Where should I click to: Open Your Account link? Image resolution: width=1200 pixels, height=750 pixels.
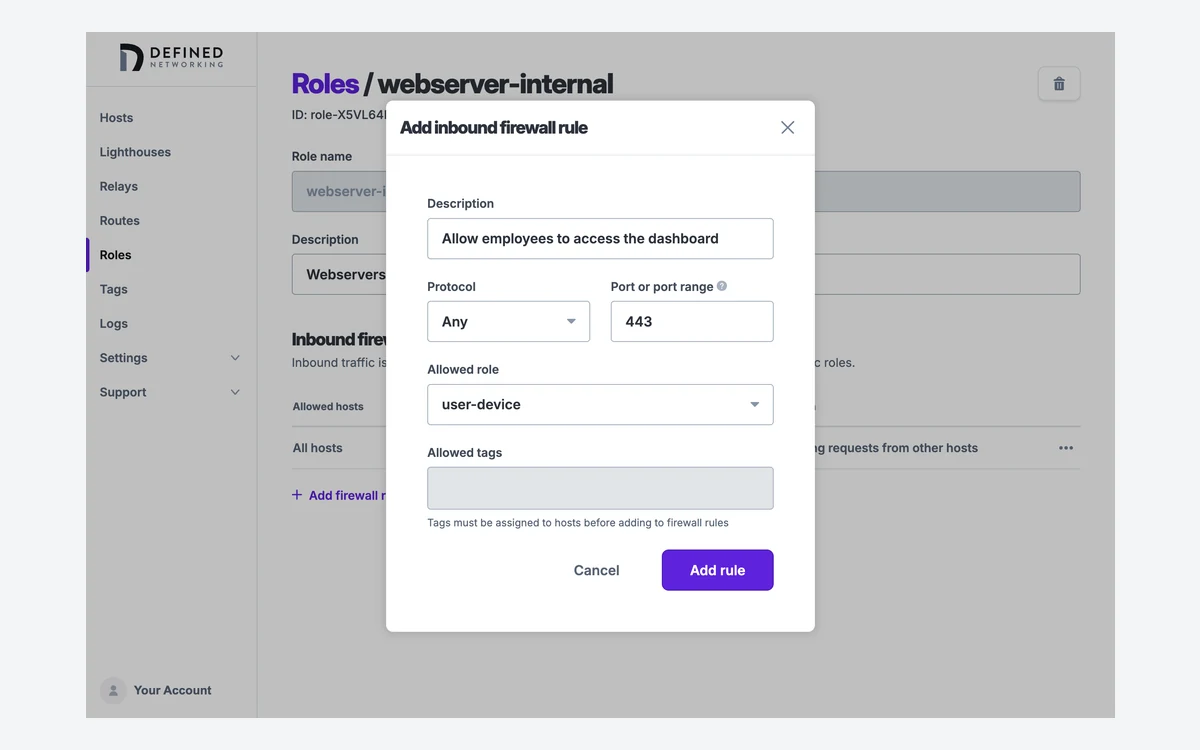point(173,690)
